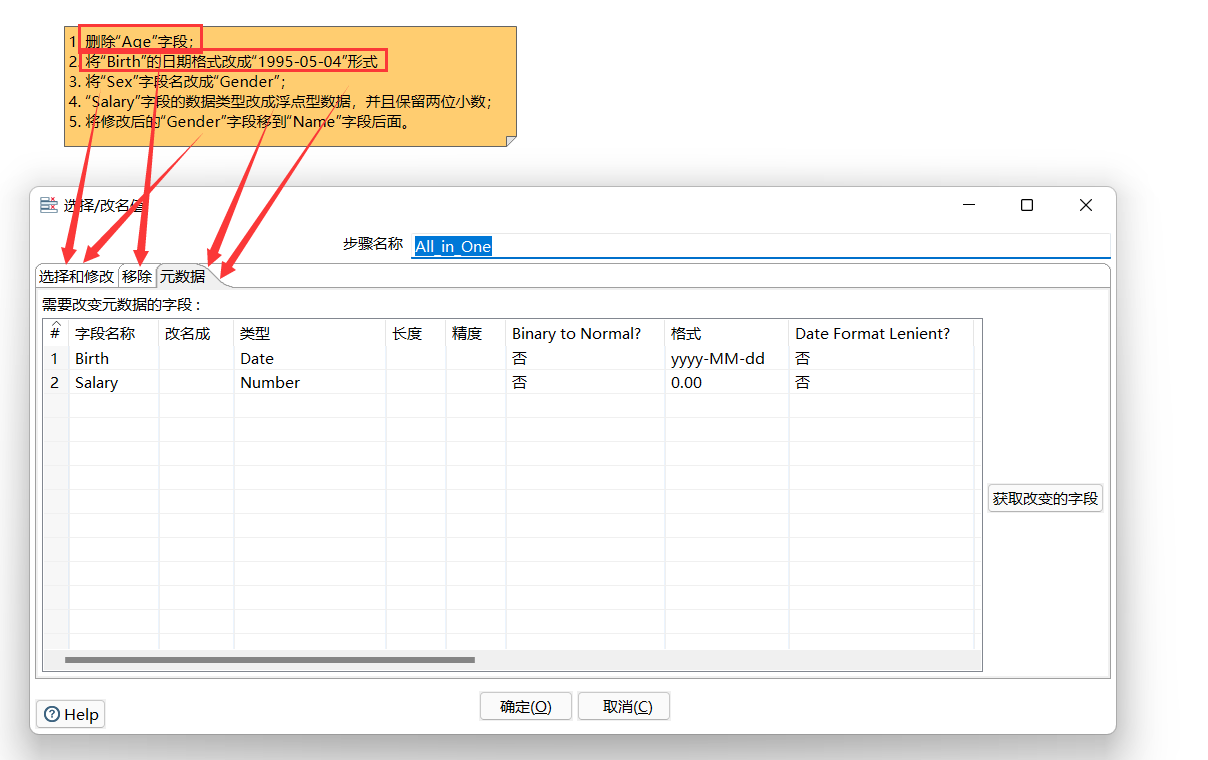Minimize the Select/Rename dialog window

[969, 205]
